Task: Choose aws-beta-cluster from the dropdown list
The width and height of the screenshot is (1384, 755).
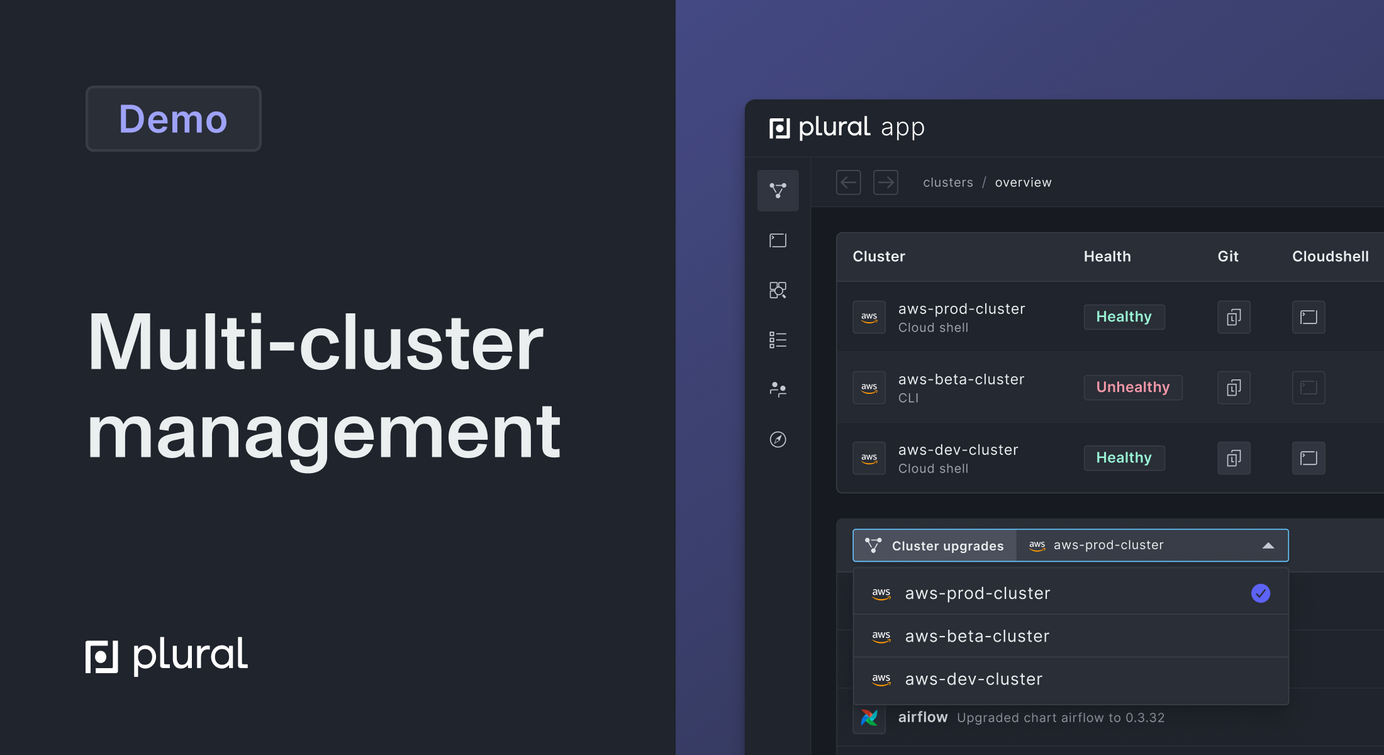Action: pyautogui.click(x=1070, y=636)
